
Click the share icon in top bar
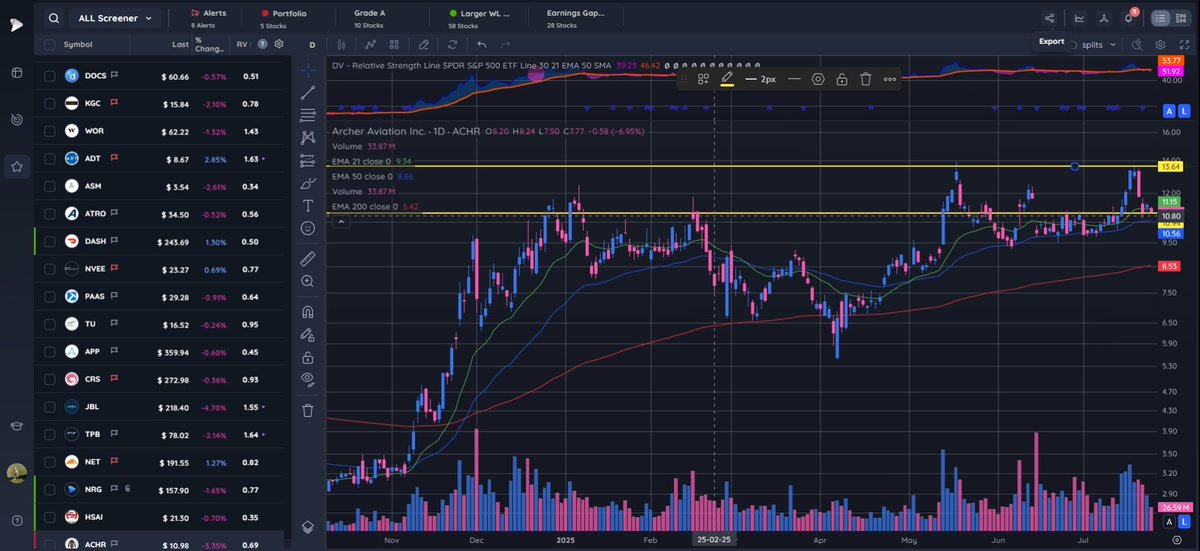1049,18
